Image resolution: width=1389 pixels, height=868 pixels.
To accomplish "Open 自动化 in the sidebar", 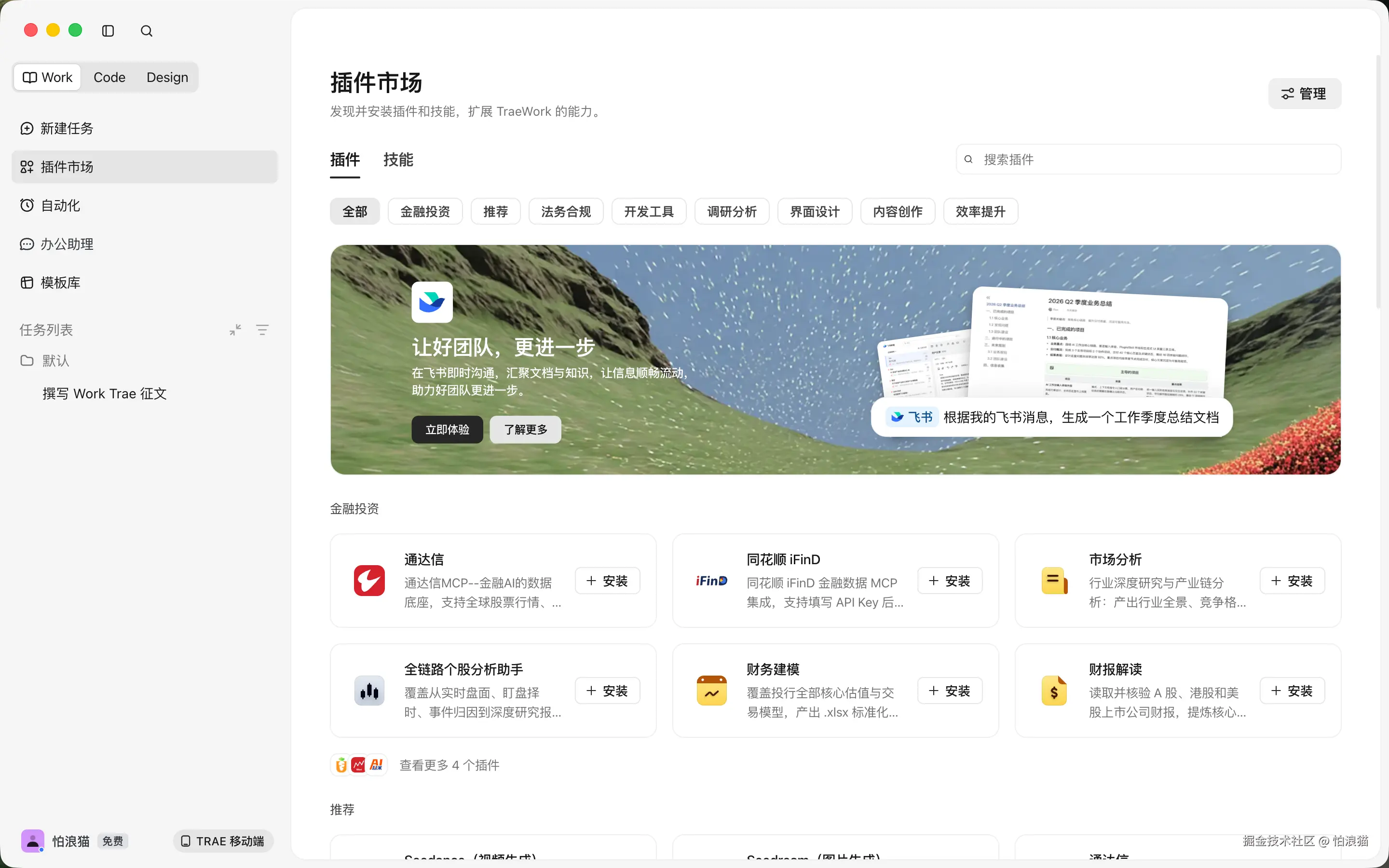I will tap(145, 205).
